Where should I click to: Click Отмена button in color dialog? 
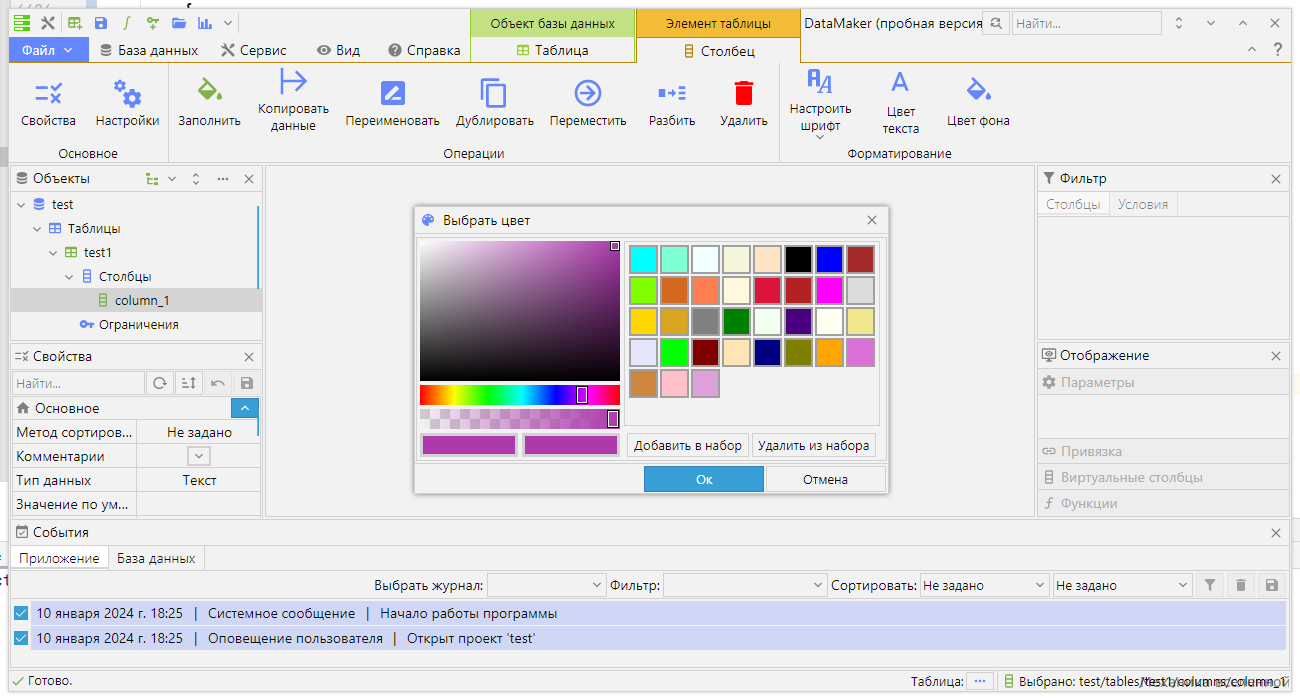pos(826,479)
